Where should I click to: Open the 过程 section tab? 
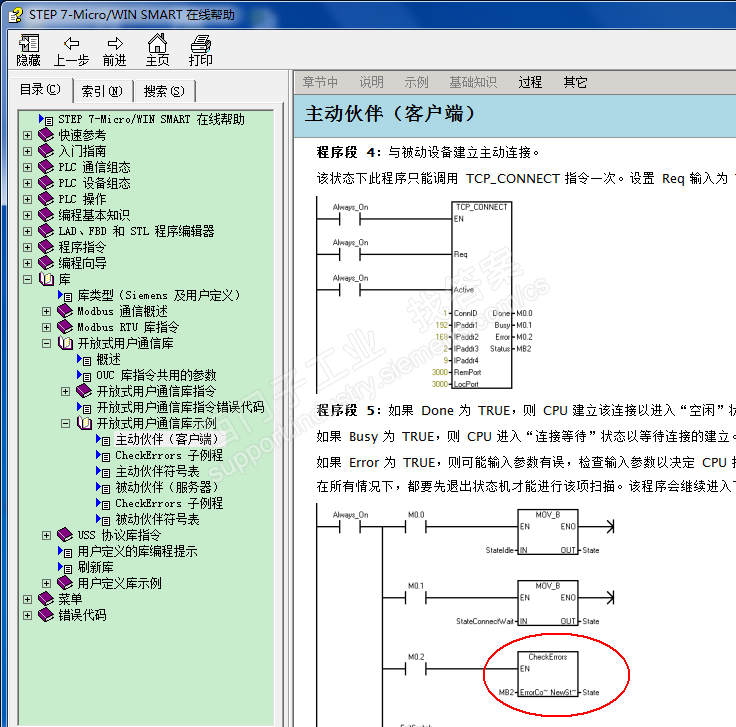click(530, 82)
